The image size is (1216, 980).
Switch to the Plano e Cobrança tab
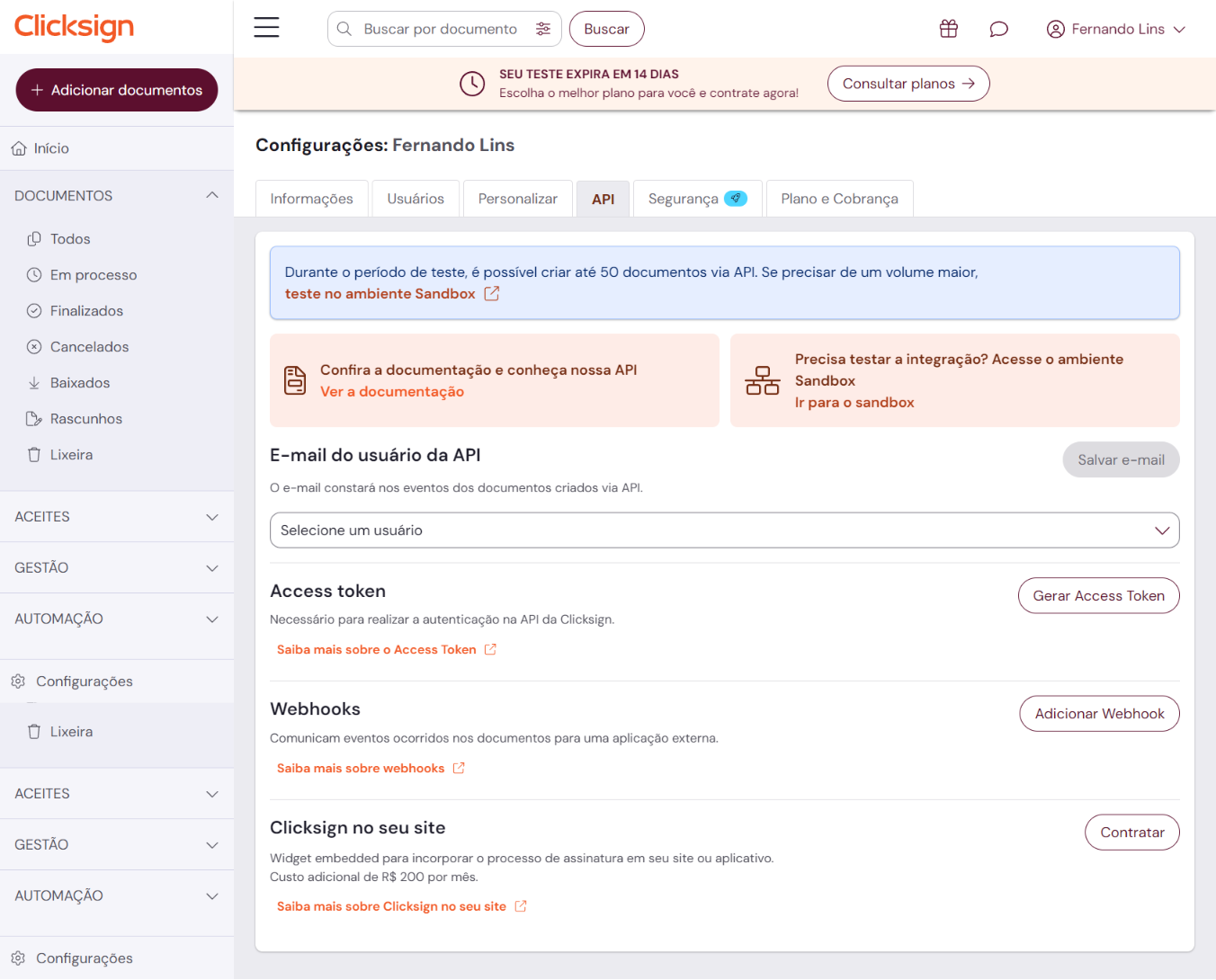coord(839,199)
